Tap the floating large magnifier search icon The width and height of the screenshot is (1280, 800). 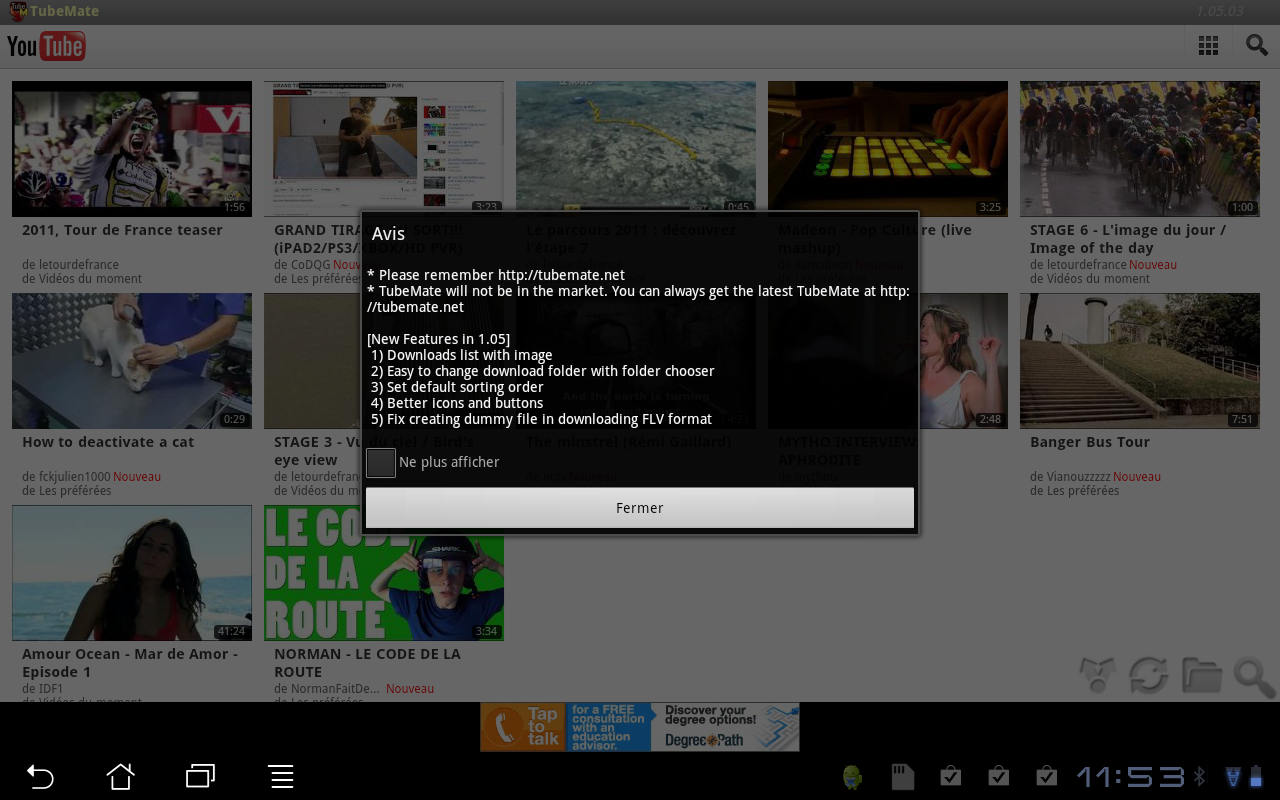(1254, 676)
